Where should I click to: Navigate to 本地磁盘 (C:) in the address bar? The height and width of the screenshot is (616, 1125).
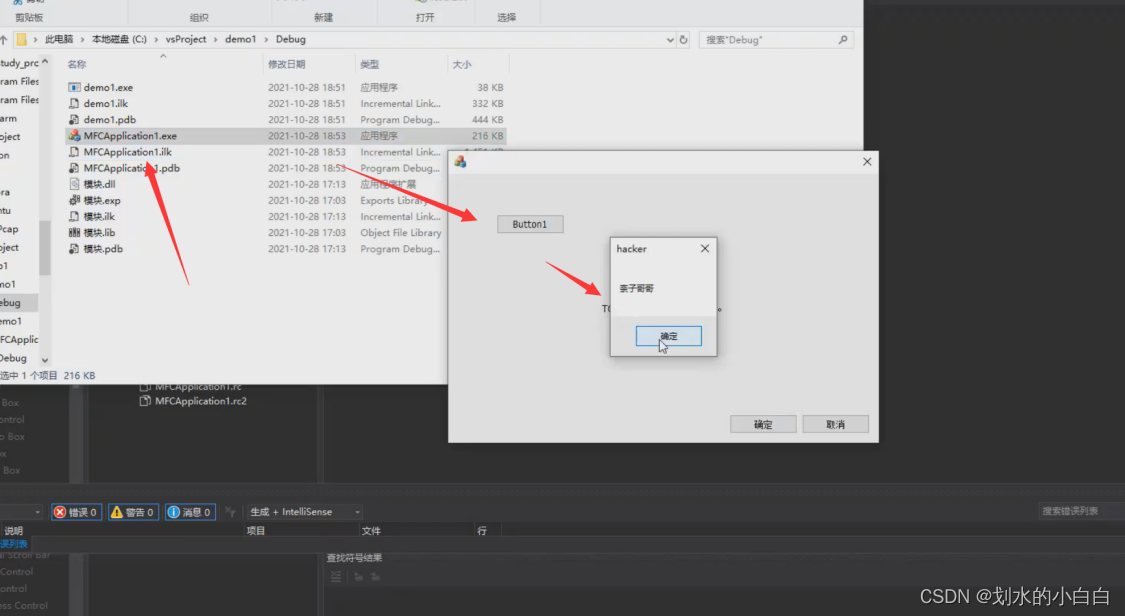(x=119, y=39)
